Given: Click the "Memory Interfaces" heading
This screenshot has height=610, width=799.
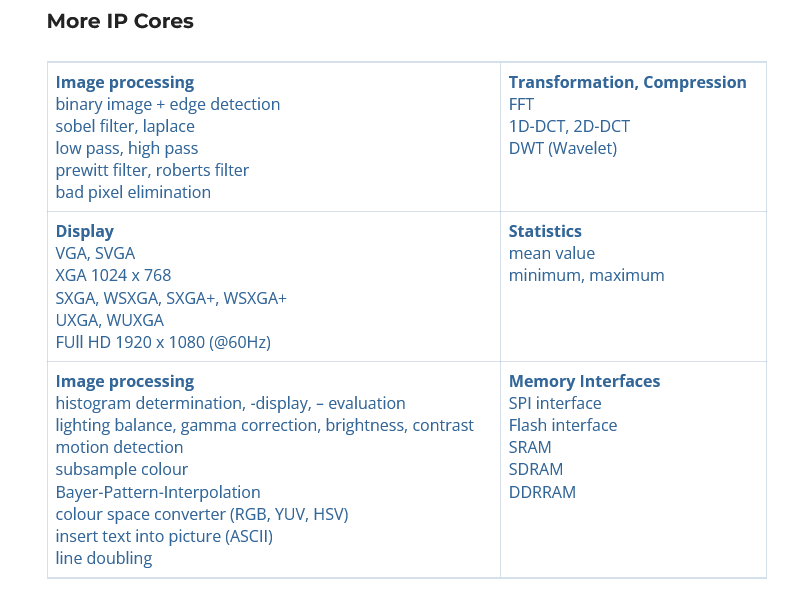Looking at the screenshot, I should tap(584, 381).
